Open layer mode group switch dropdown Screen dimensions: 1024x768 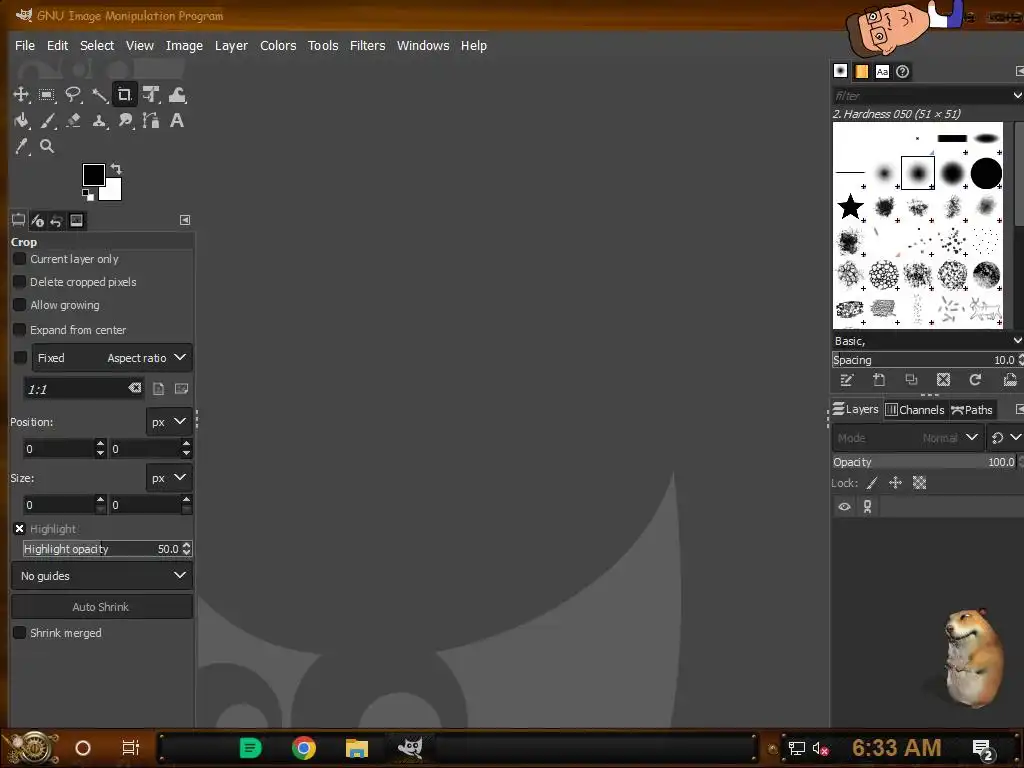[x=1005, y=438]
